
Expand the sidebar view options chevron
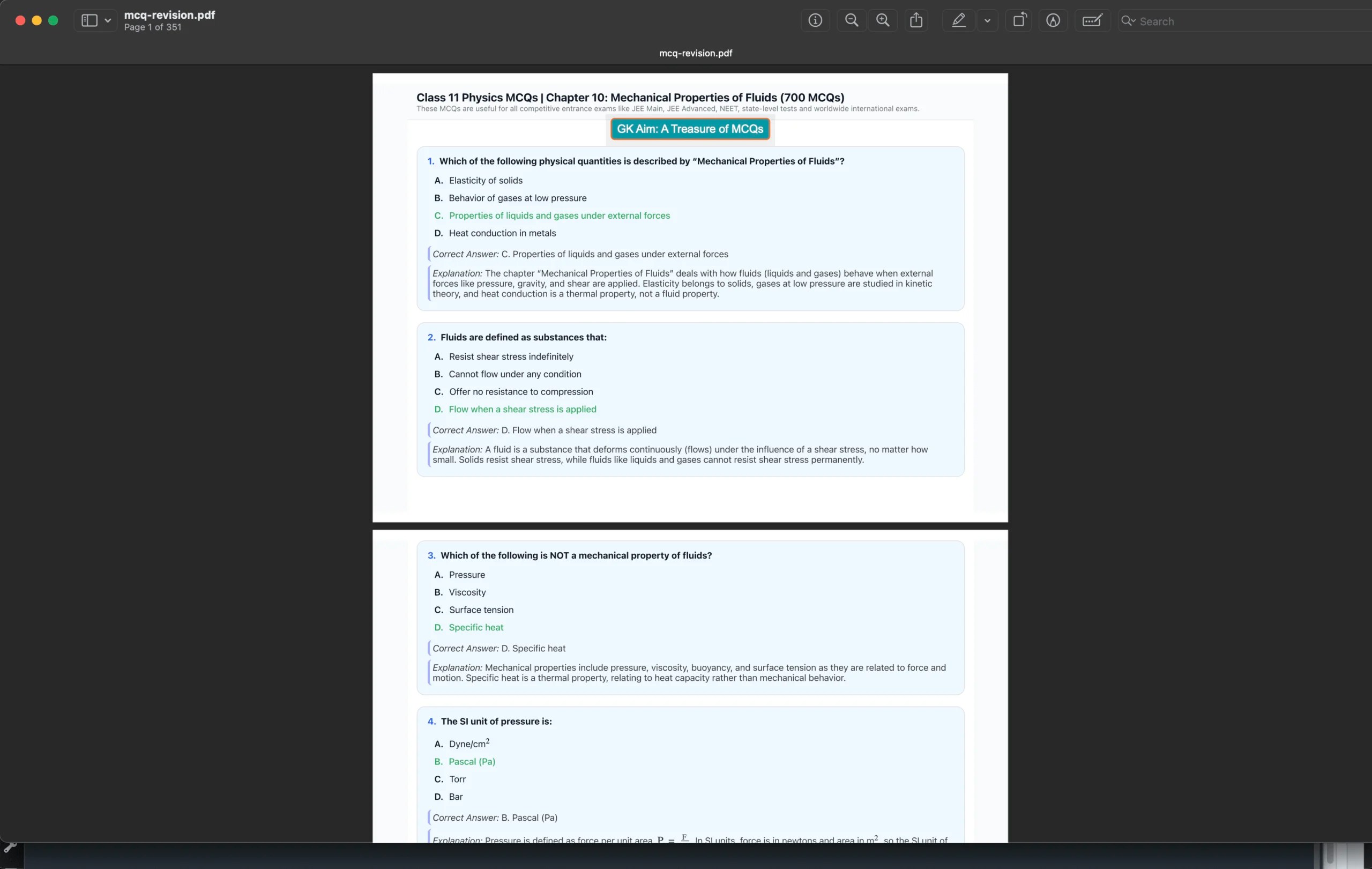click(108, 21)
